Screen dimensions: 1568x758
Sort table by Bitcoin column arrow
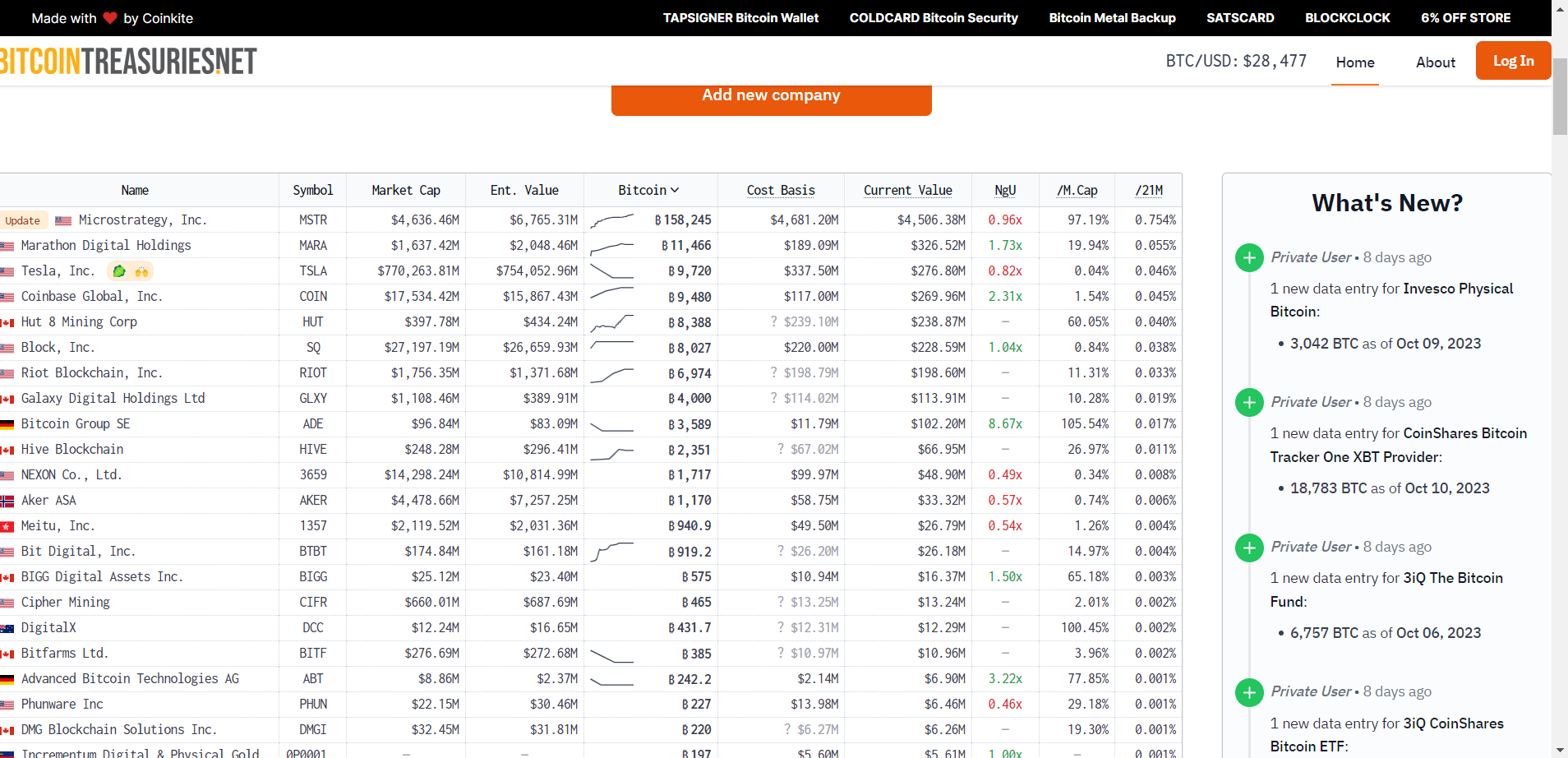pos(675,190)
